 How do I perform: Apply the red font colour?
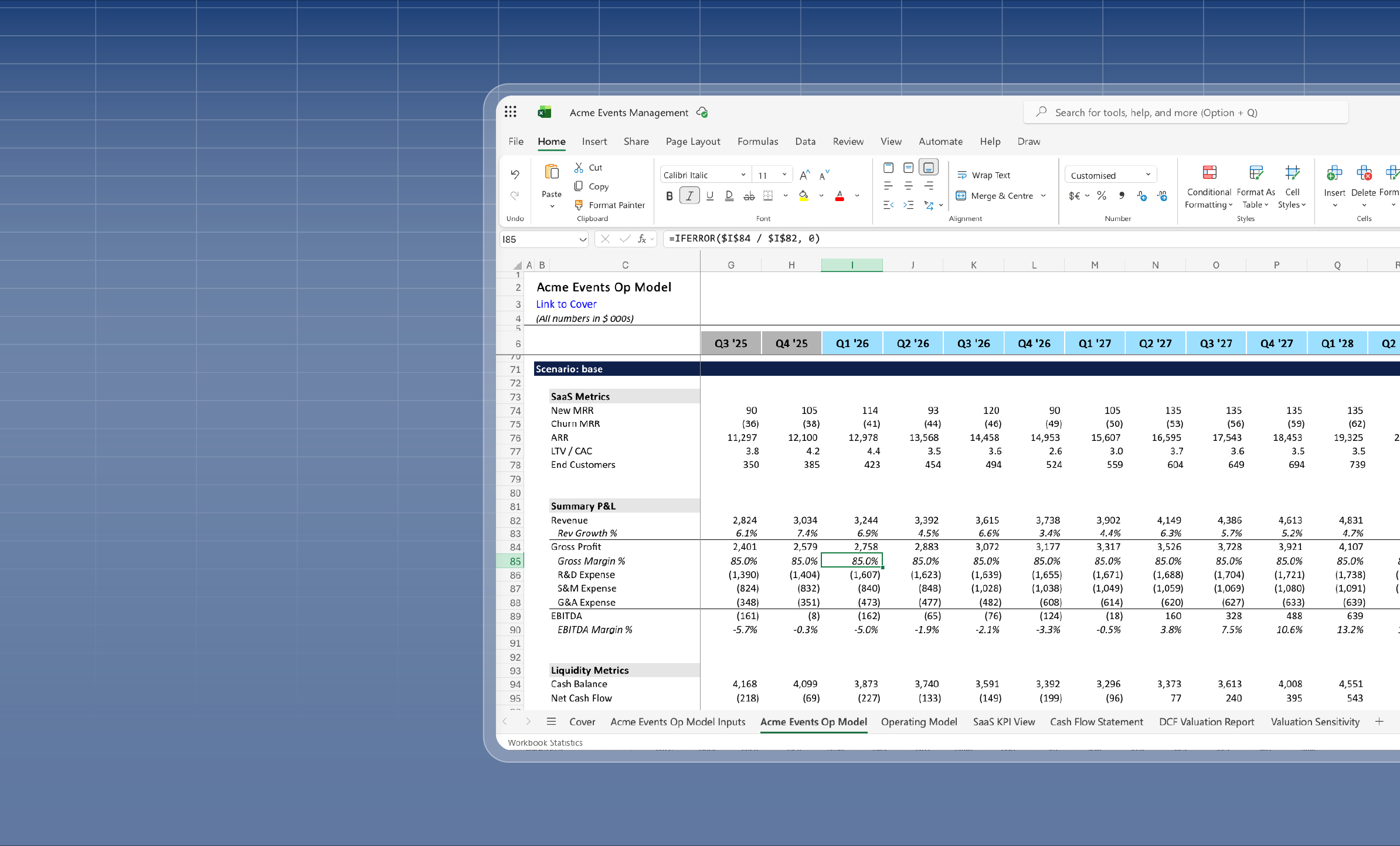tap(840, 196)
